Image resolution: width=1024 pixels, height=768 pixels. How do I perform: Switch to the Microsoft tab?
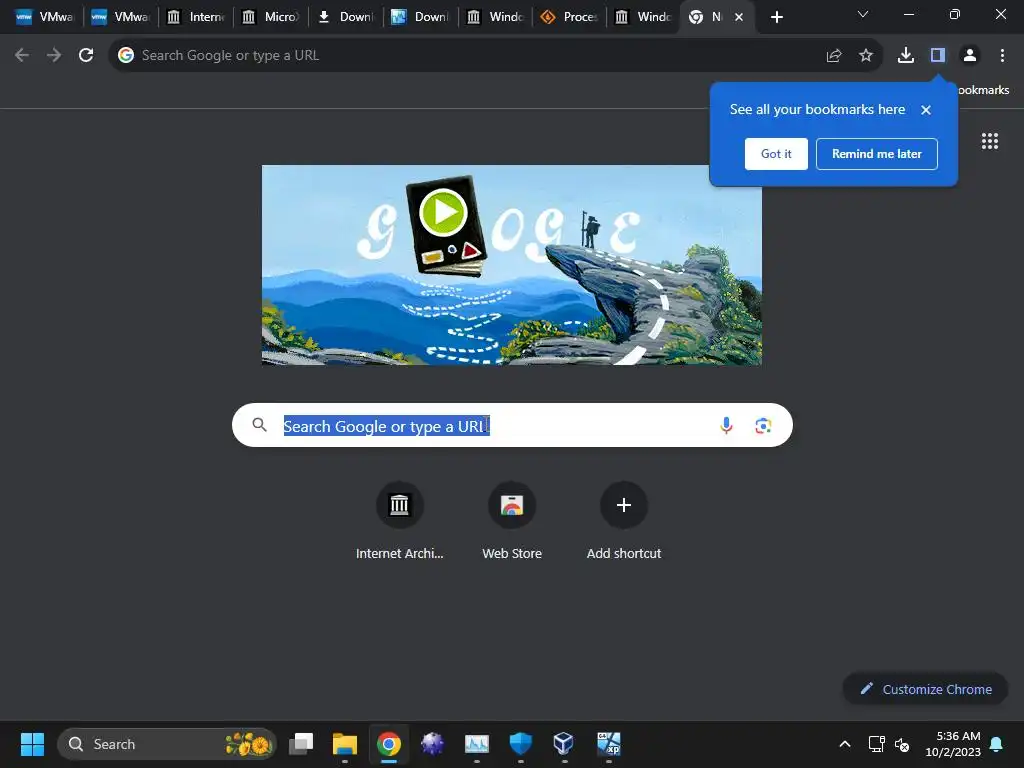(x=270, y=17)
